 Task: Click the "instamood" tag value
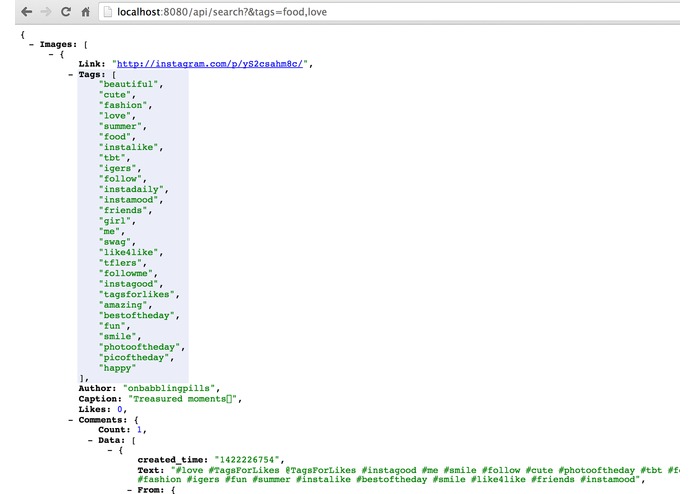point(129,200)
